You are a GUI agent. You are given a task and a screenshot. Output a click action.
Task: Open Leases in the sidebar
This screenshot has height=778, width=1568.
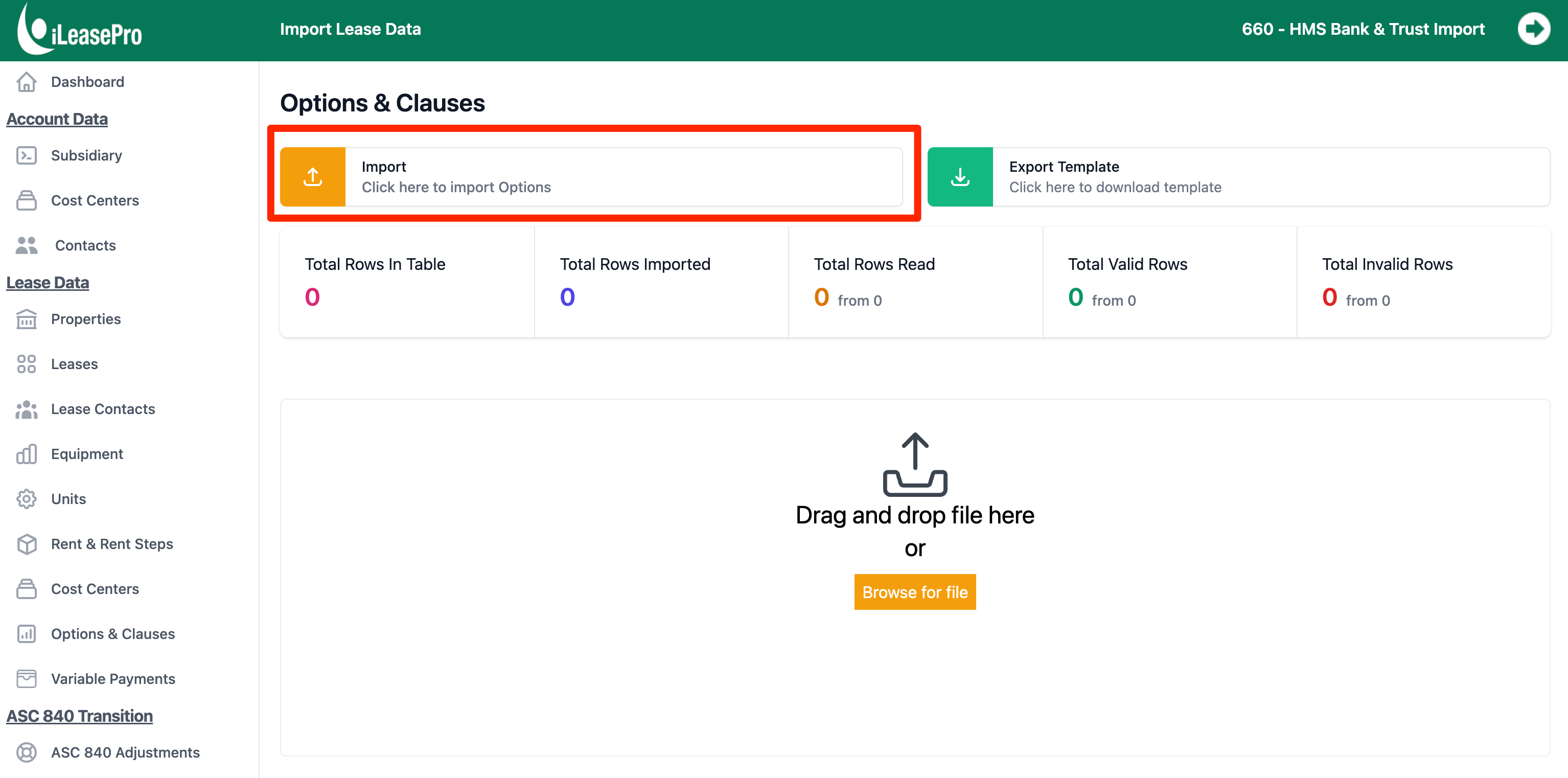point(74,364)
